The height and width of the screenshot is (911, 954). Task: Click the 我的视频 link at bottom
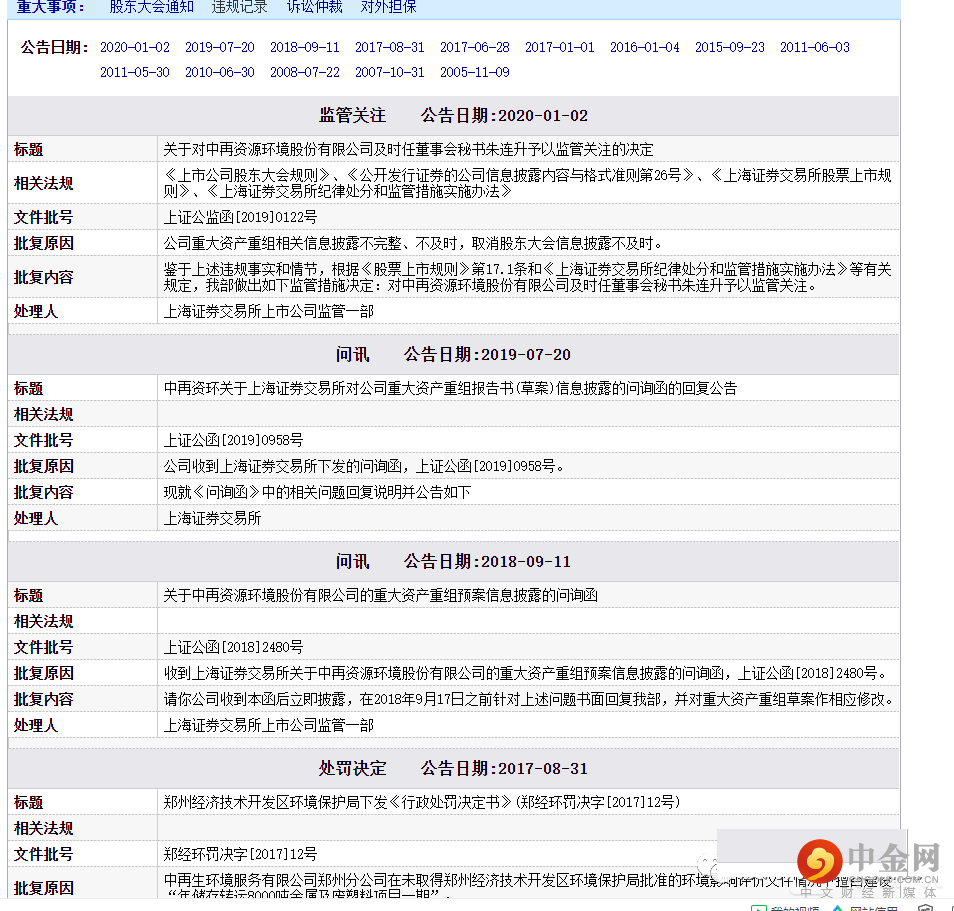793,907
